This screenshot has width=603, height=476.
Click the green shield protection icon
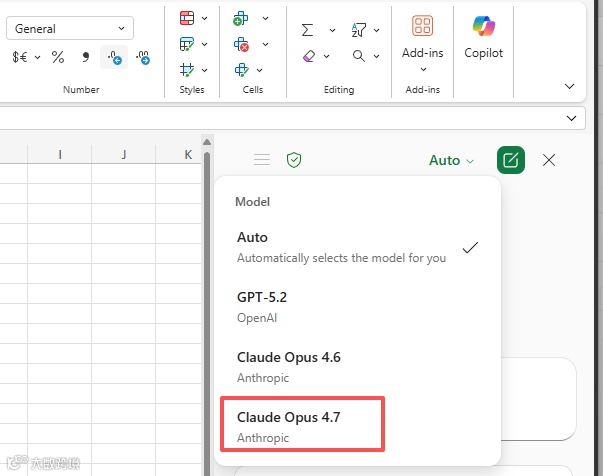[294, 160]
